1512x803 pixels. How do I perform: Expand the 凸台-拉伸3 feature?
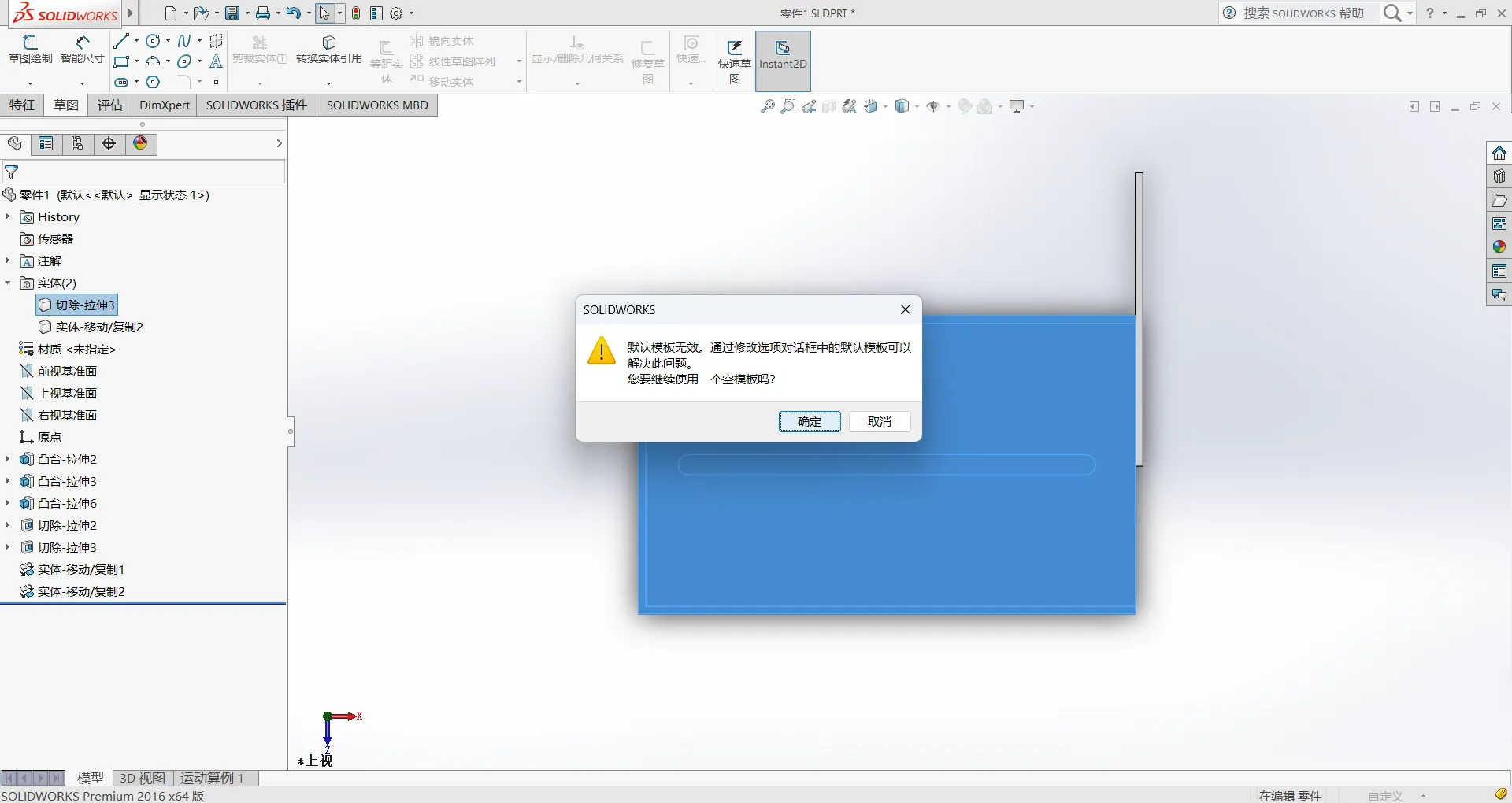pyautogui.click(x=8, y=481)
